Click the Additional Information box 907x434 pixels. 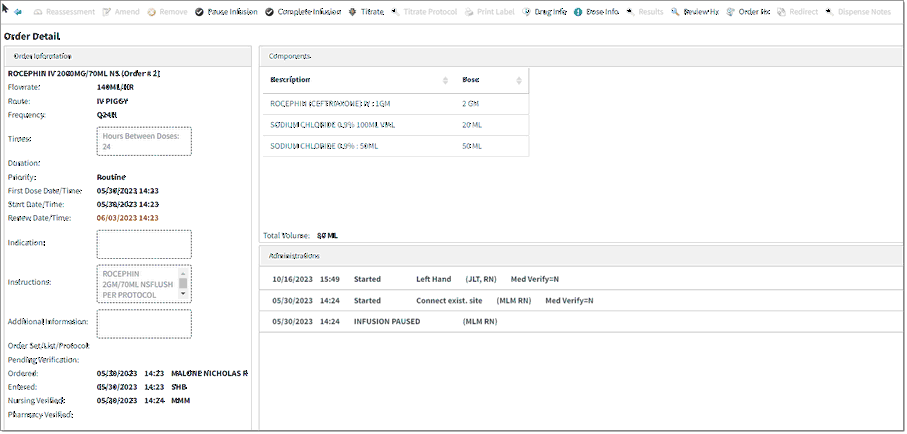click(x=144, y=324)
